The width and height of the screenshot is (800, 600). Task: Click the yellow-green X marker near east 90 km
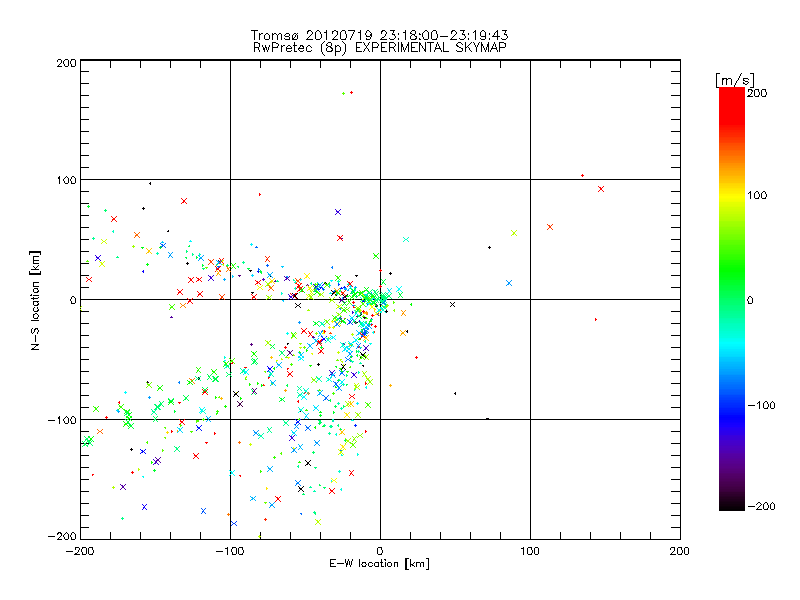click(x=514, y=233)
